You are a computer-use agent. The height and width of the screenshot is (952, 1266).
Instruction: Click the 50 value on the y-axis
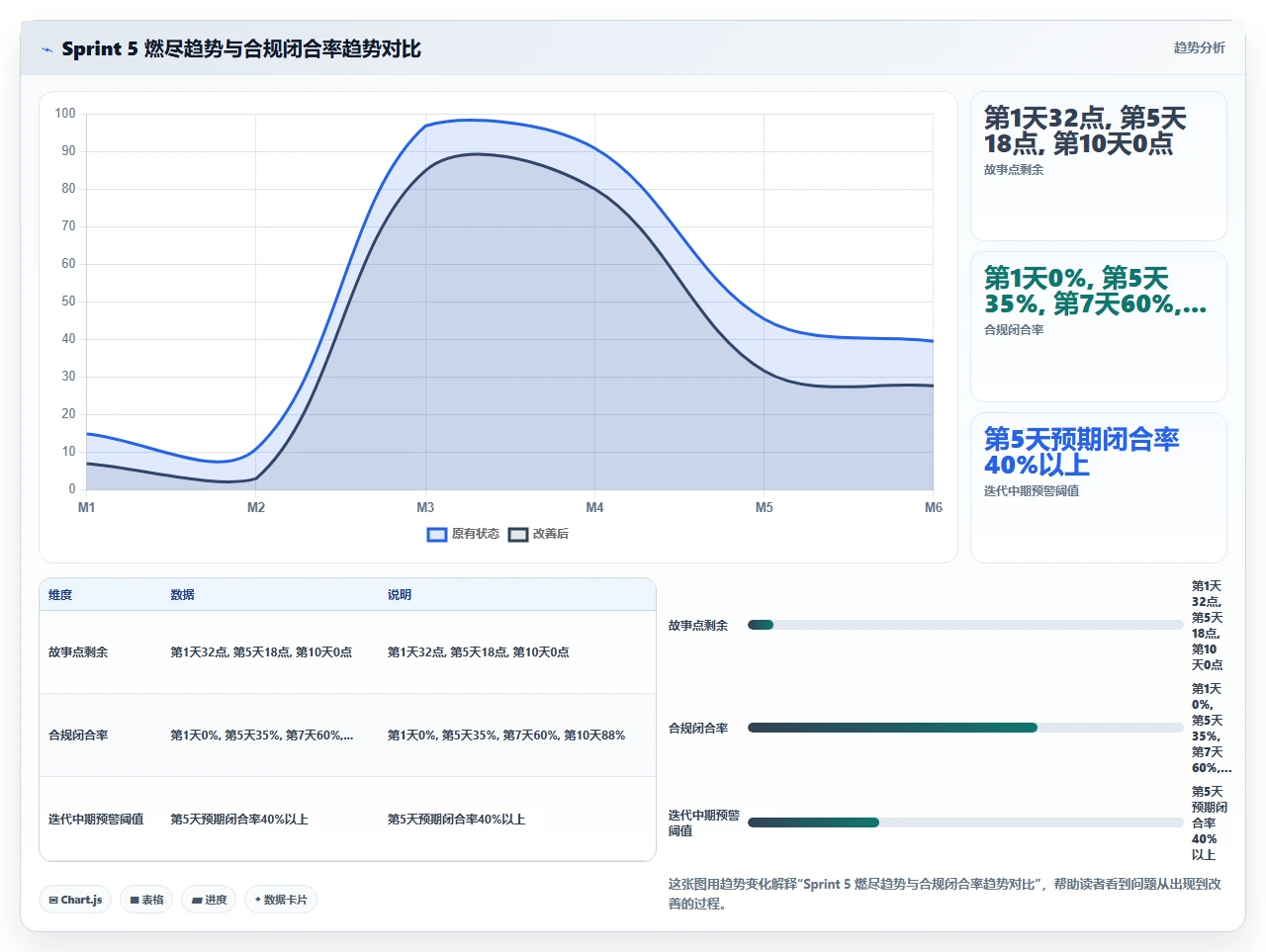[68, 302]
